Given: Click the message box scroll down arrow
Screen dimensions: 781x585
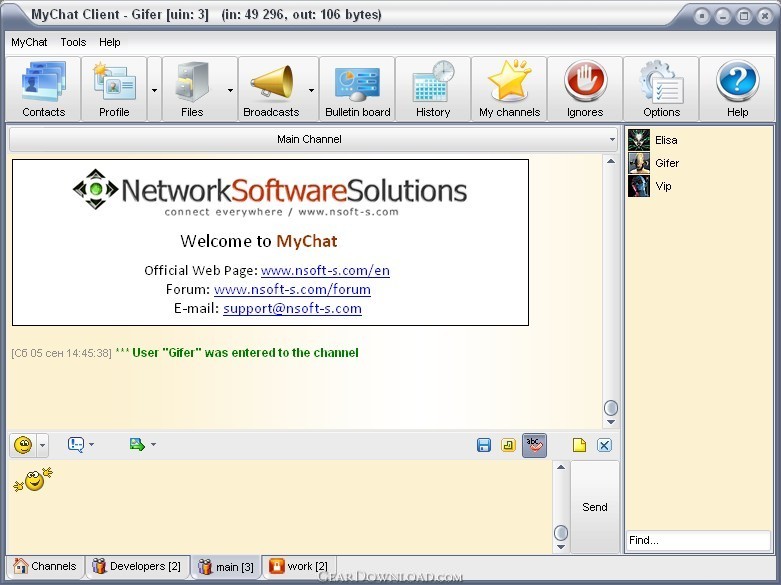Looking at the screenshot, I should pyautogui.click(x=561, y=547).
